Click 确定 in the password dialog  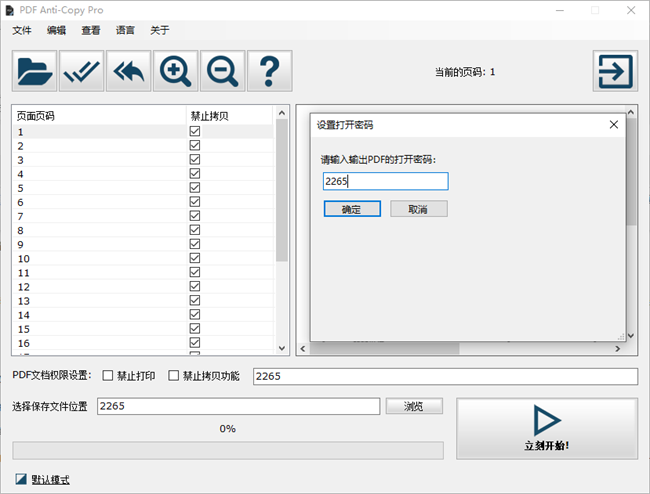tap(352, 209)
